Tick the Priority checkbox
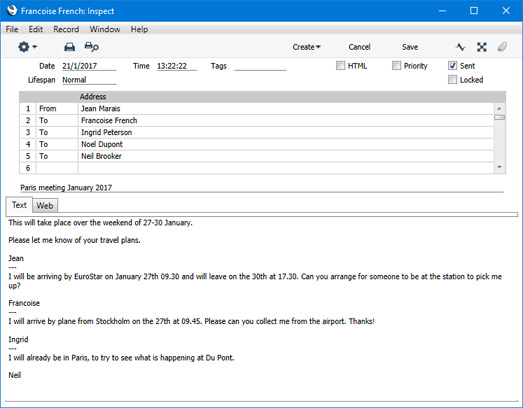The height and width of the screenshot is (408, 523). pyautogui.click(x=396, y=65)
